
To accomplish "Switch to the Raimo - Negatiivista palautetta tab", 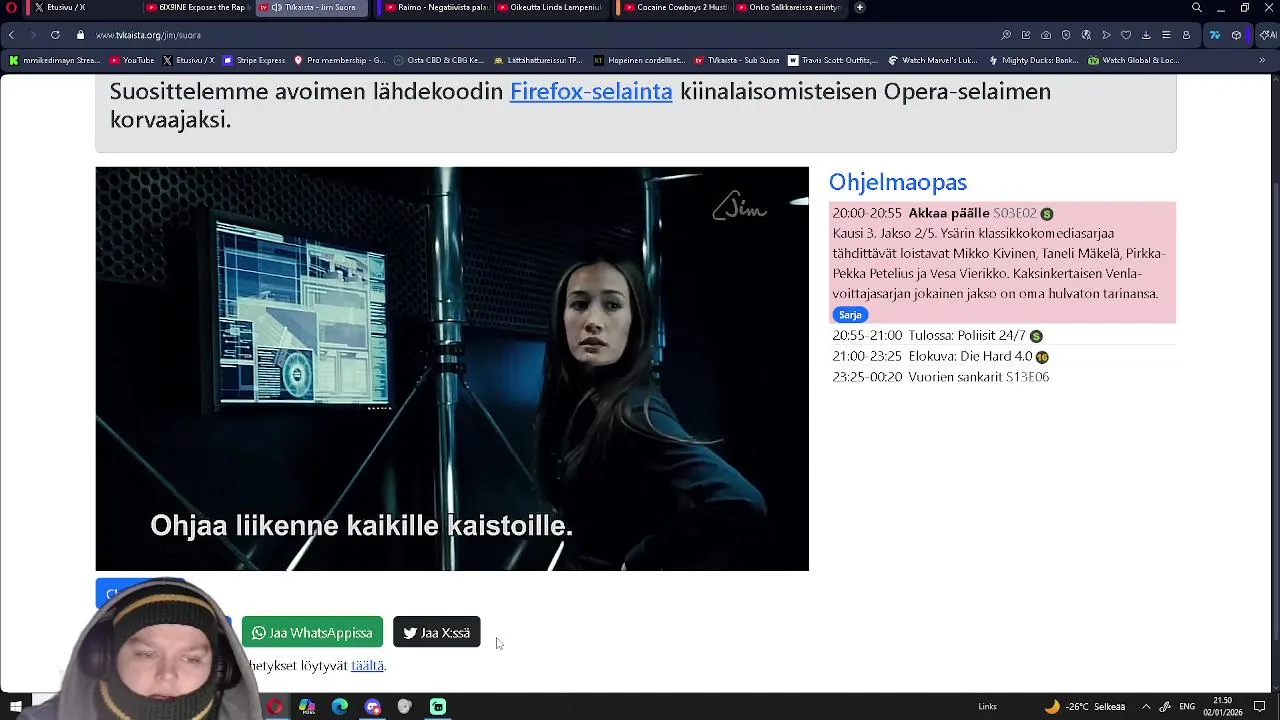I will point(437,7).
